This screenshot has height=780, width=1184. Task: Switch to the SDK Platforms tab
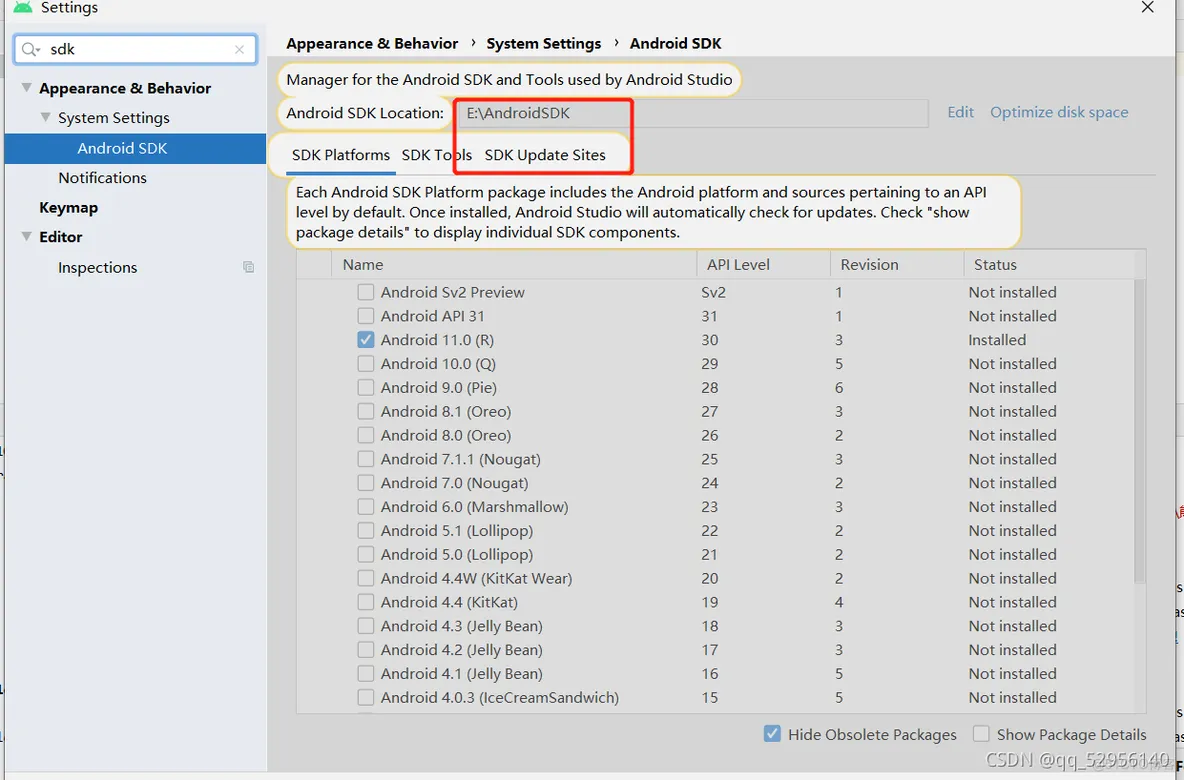click(341, 155)
